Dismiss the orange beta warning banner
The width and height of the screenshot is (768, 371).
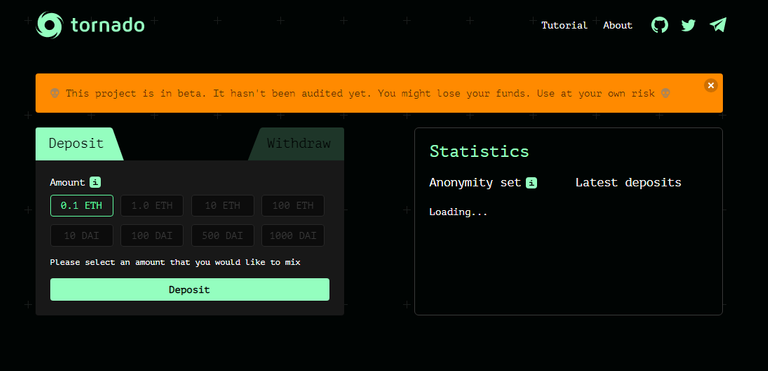click(711, 85)
